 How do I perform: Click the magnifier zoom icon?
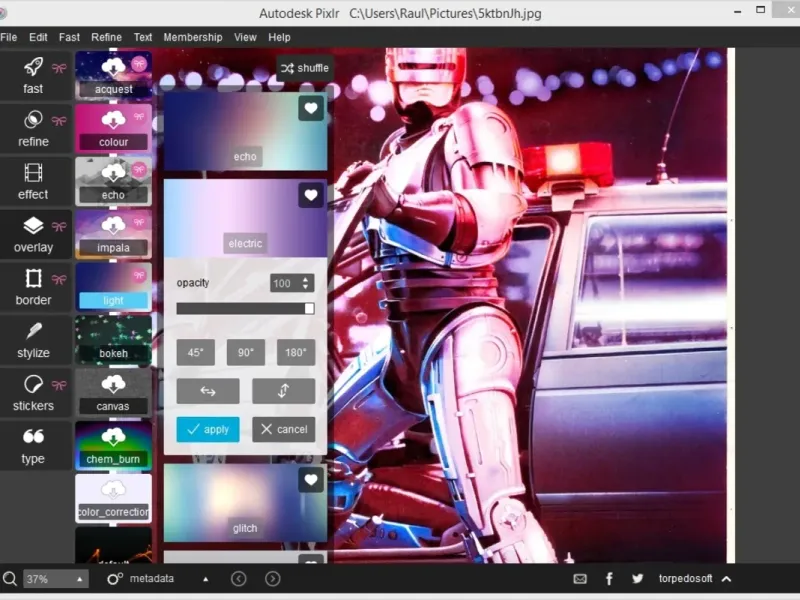coord(10,579)
